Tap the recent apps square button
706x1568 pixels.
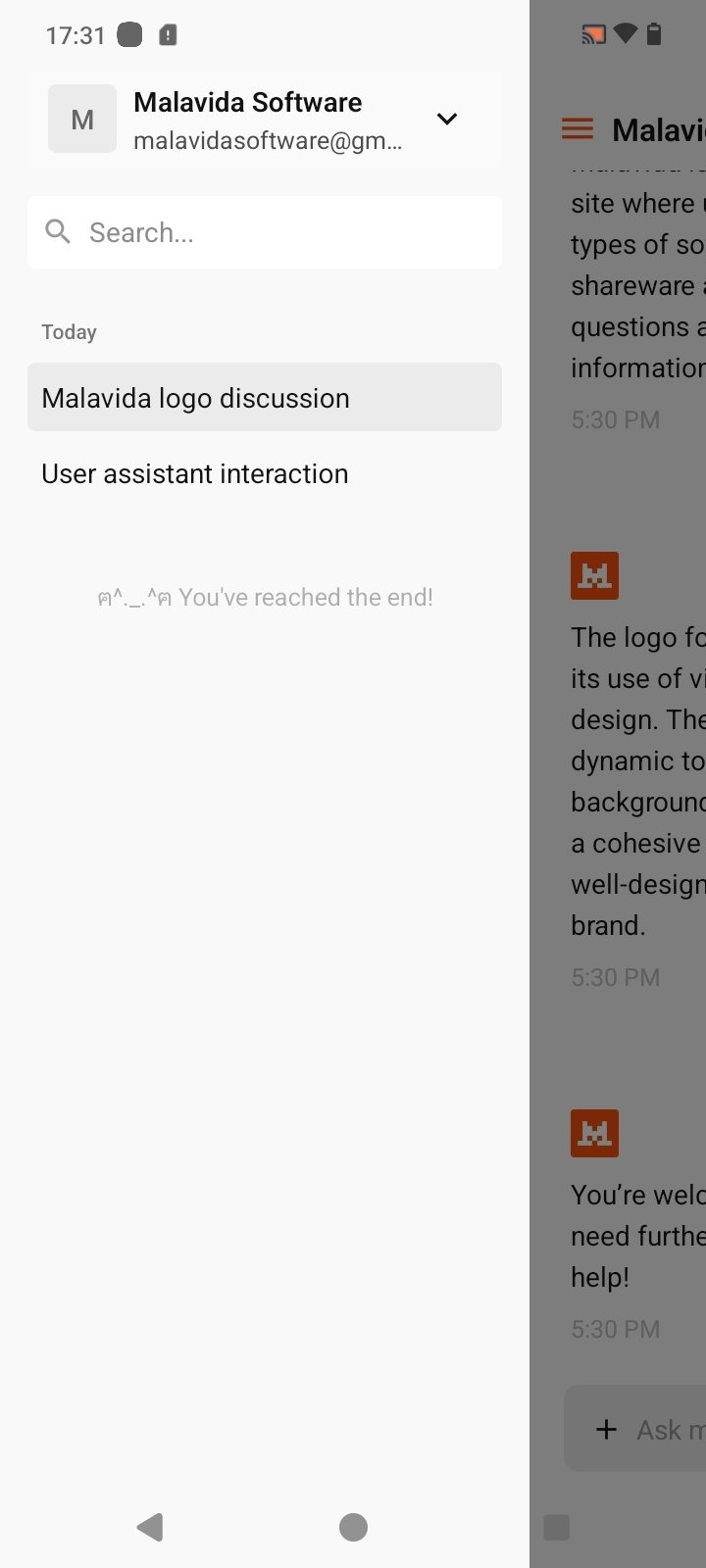[556, 1527]
